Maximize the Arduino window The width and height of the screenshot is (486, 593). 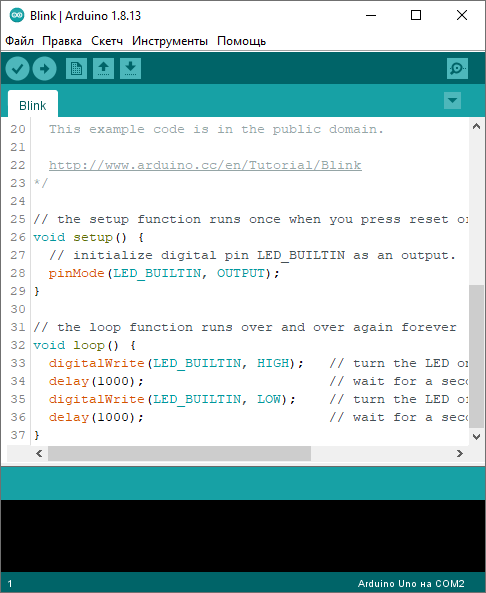pos(416,16)
